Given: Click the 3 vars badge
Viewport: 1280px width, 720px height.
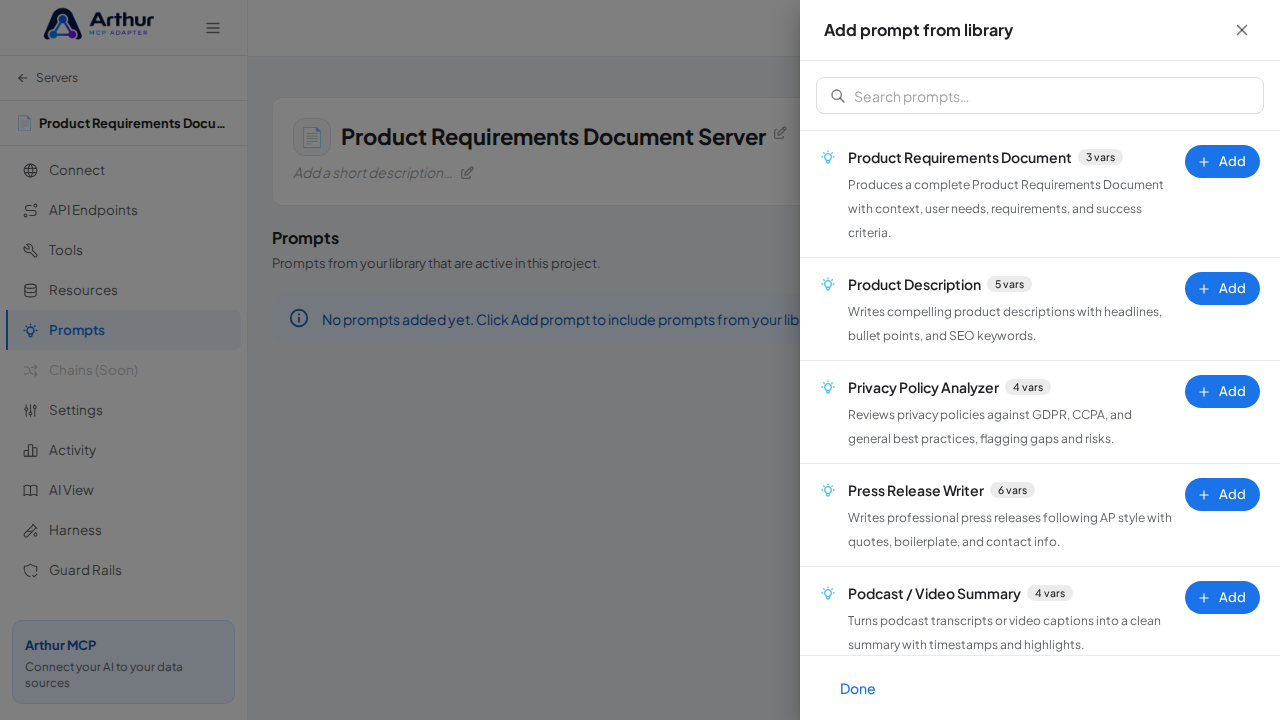Looking at the screenshot, I should [1100, 157].
